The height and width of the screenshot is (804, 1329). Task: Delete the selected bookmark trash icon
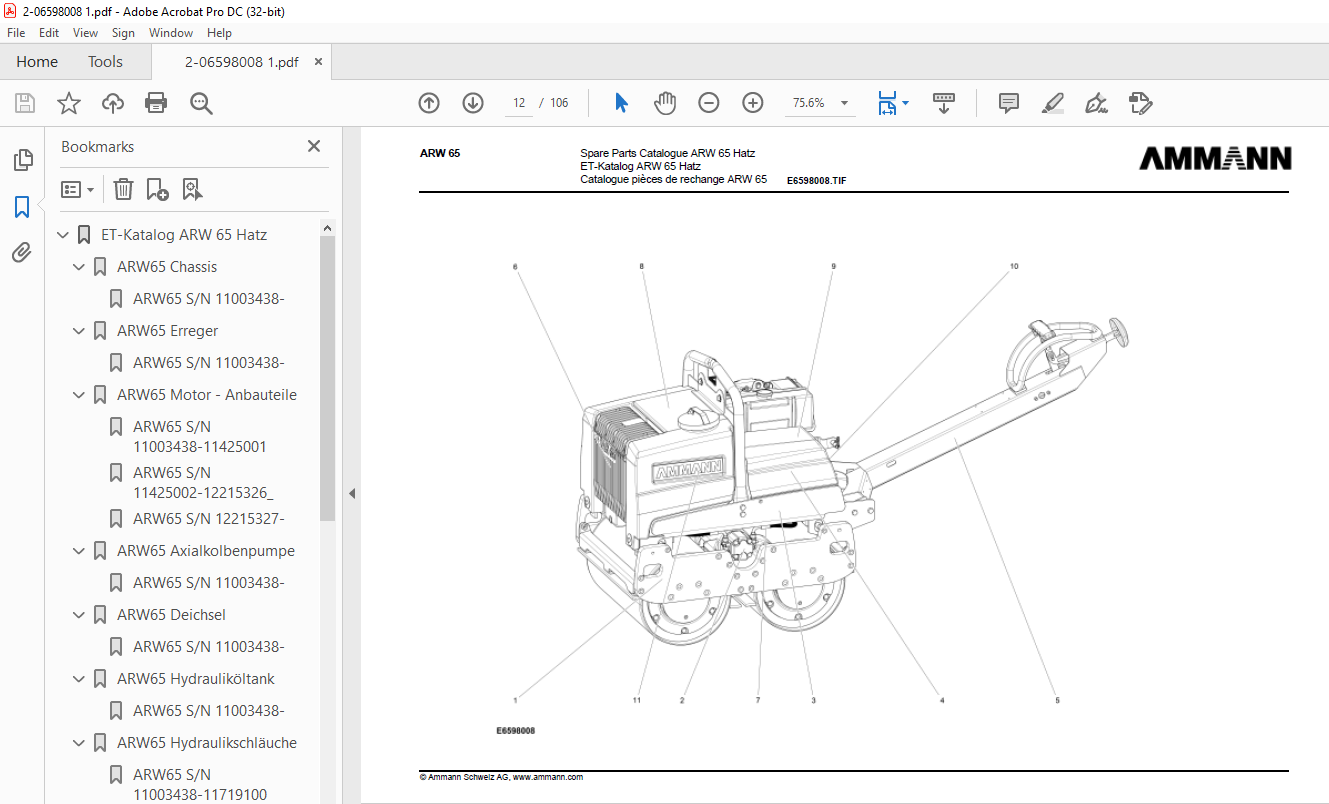tap(123, 189)
